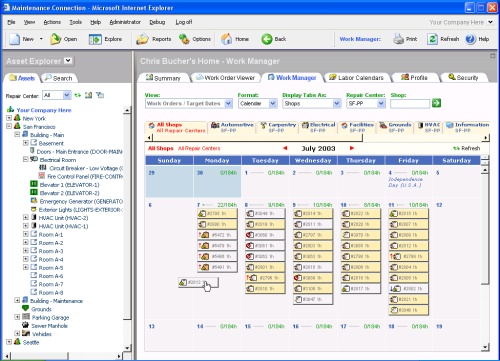The height and width of the screenshot is (361, 500).
Task: Collapse the Electrical Room node
Action: tap(26, 159)
